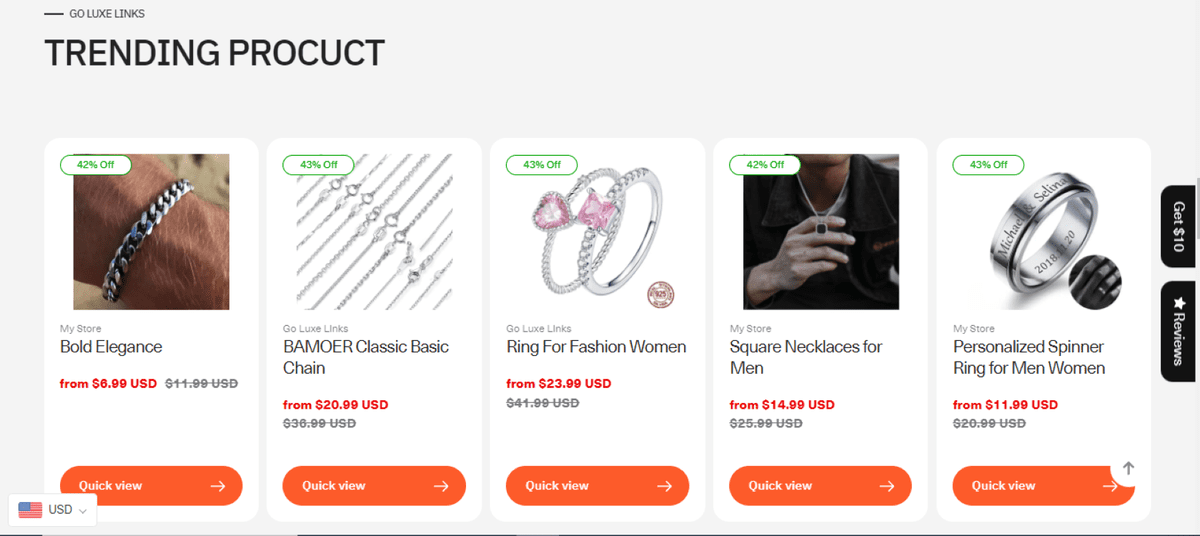Screen dimensions: 1200x536
Task: Open the Ring For Fashion Women title
Action: (596, 347)
